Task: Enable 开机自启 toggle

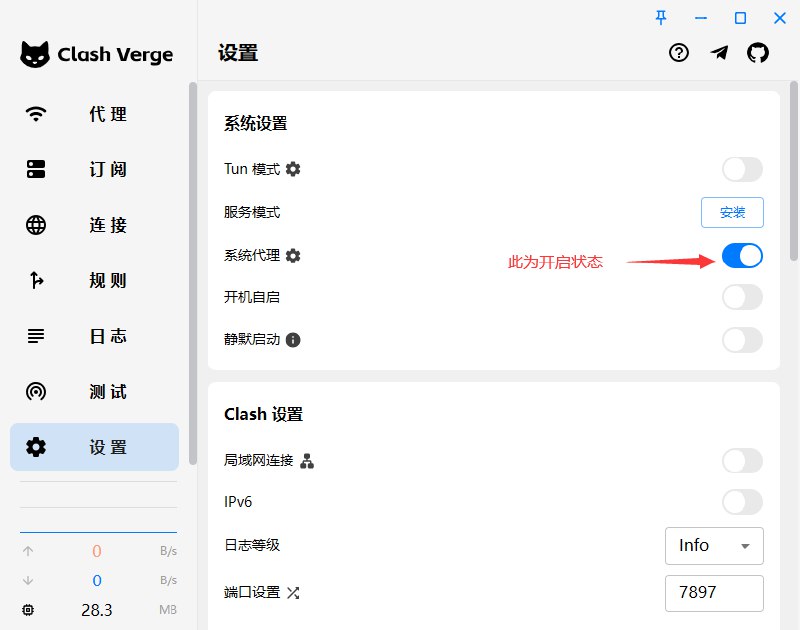Action: click(x=742, y=297)
